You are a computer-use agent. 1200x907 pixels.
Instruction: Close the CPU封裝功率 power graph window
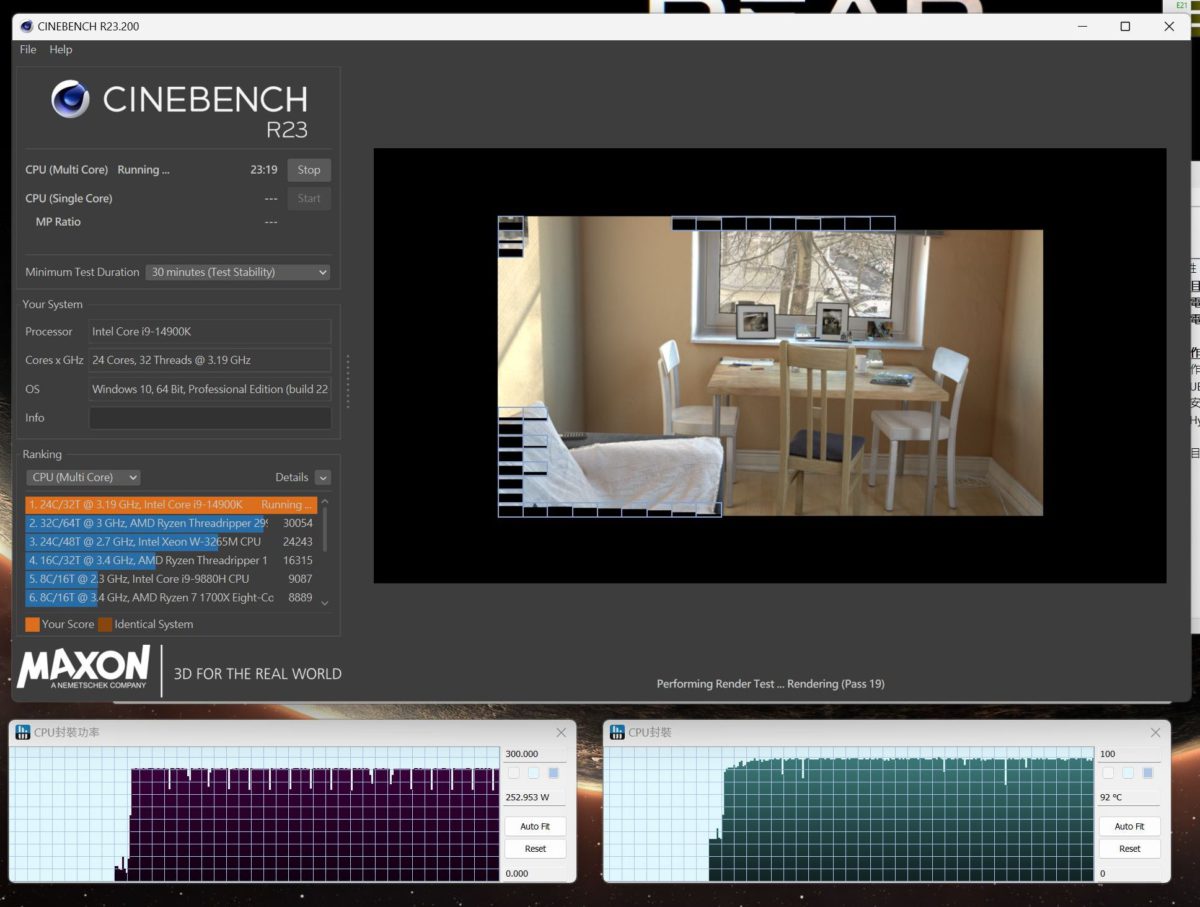click(561, 733)
